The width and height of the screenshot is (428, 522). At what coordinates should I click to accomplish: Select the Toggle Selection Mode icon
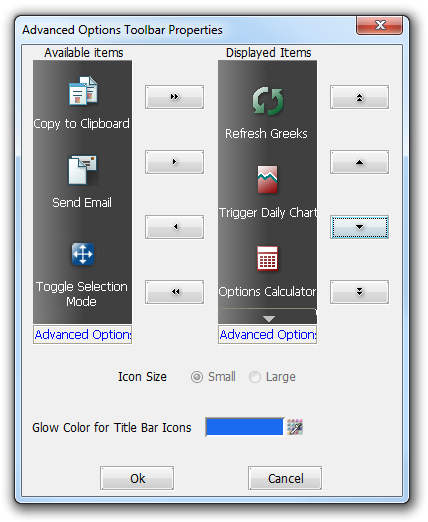(x=83, y=254)
